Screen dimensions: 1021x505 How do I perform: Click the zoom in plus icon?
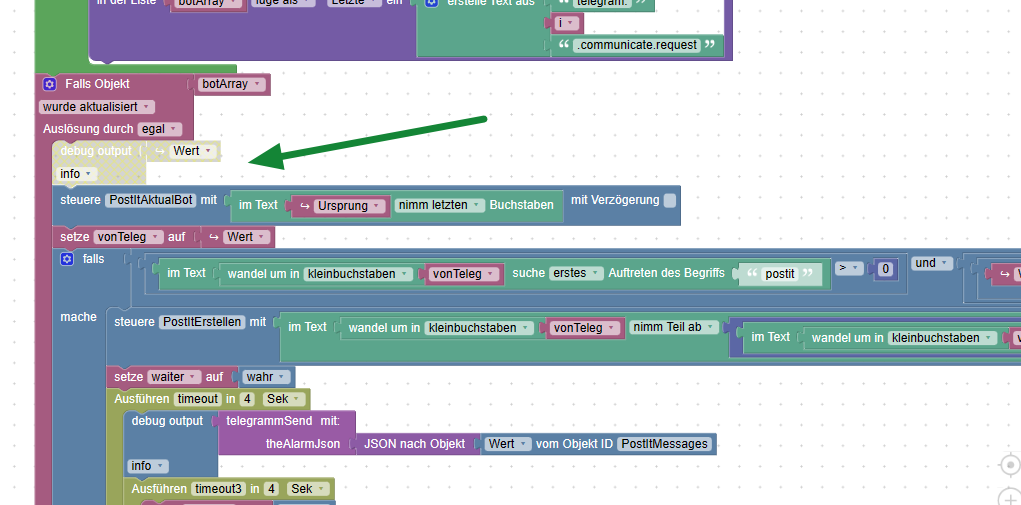(x=1010, y=500)
